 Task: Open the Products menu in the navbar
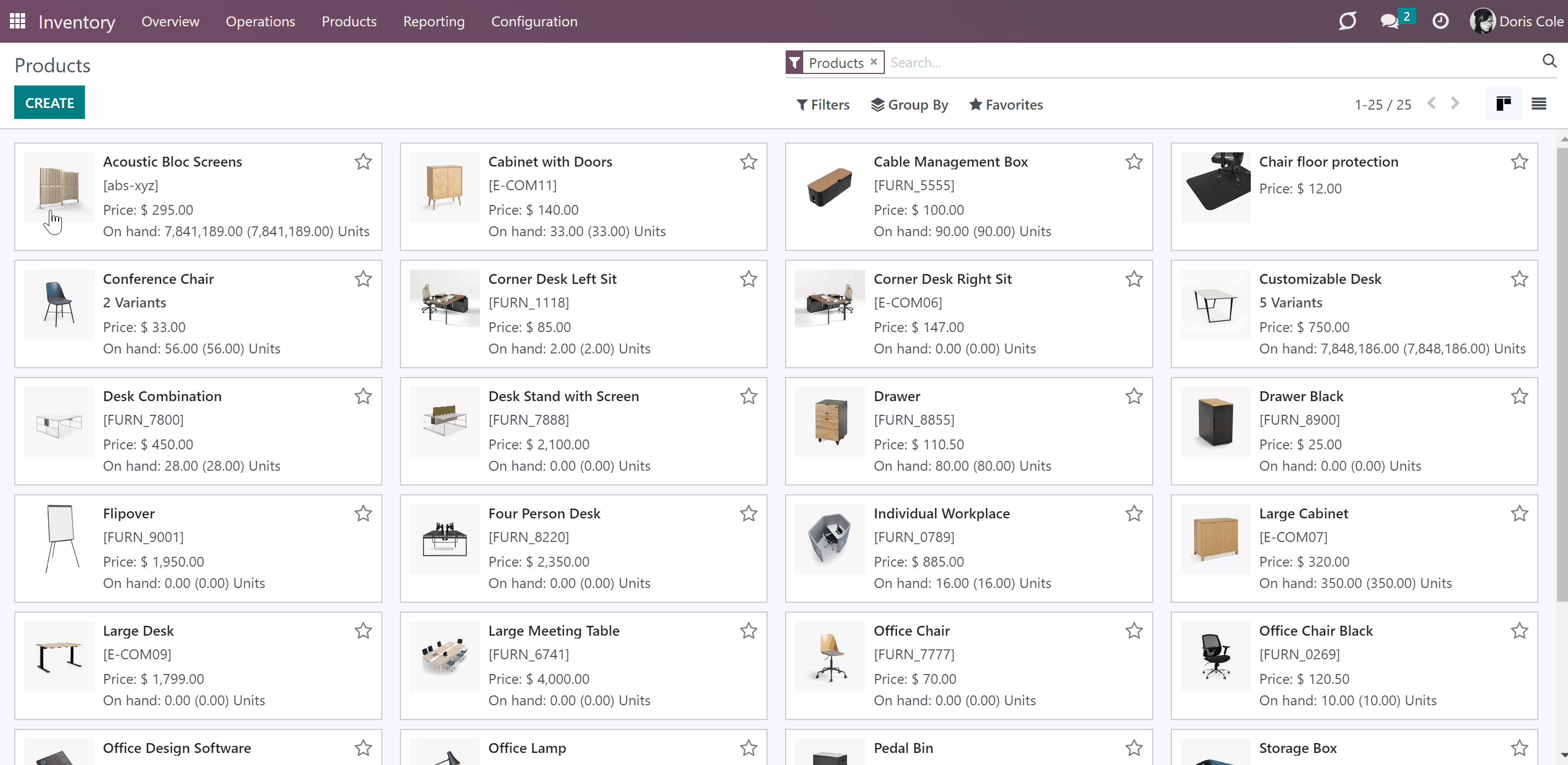pos(349,21)
